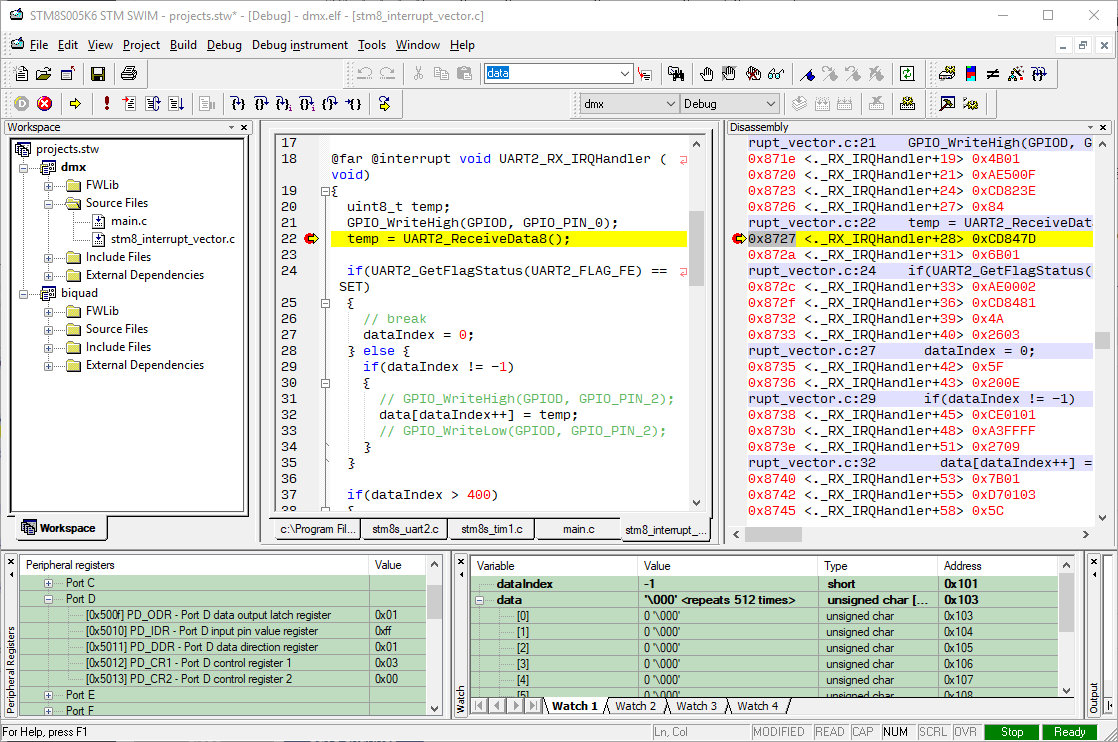1118x742 pixels.
Task: Open the Debug instrument menu
Action: [x=299, y=45]
